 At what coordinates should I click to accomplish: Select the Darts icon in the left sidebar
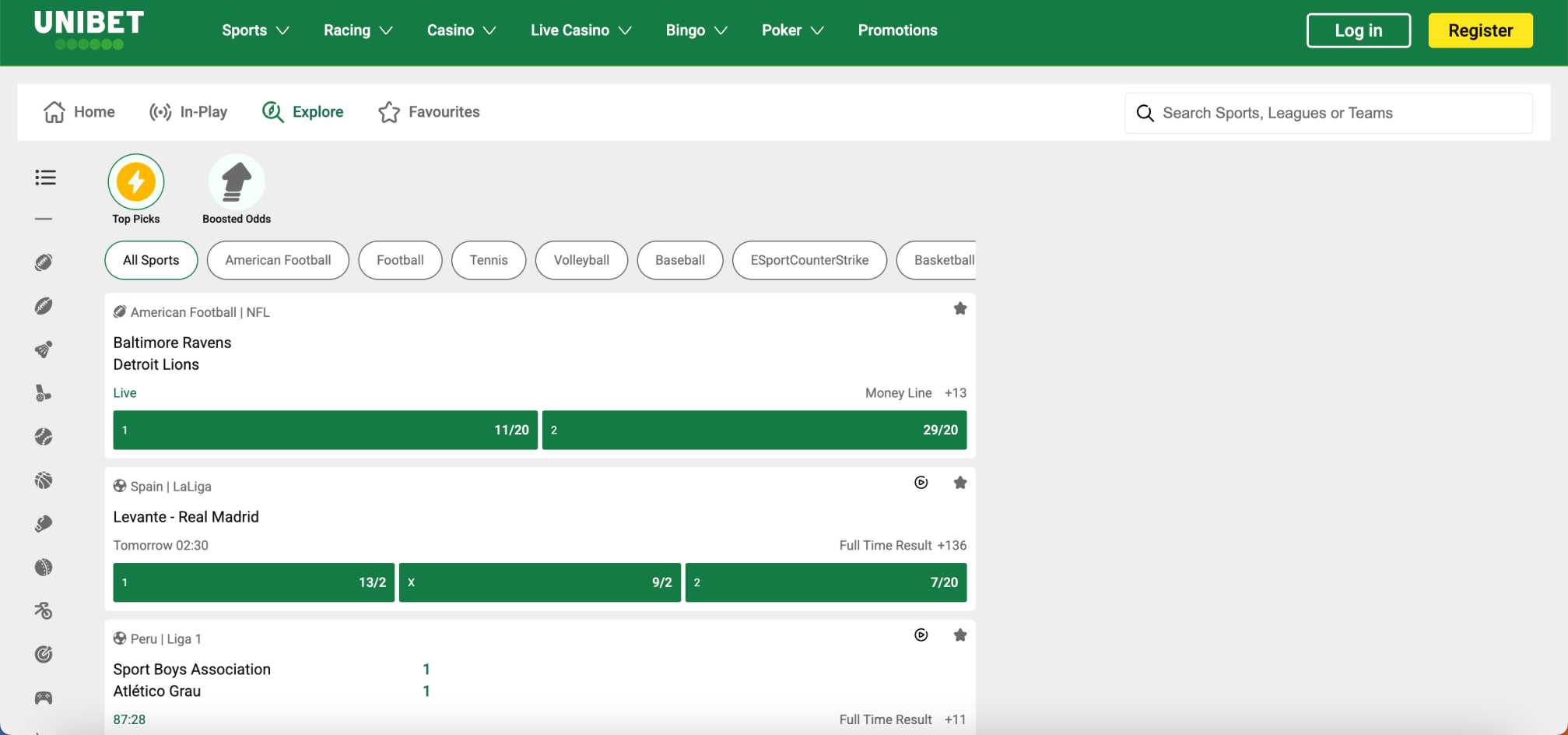[x=44, y=654]
